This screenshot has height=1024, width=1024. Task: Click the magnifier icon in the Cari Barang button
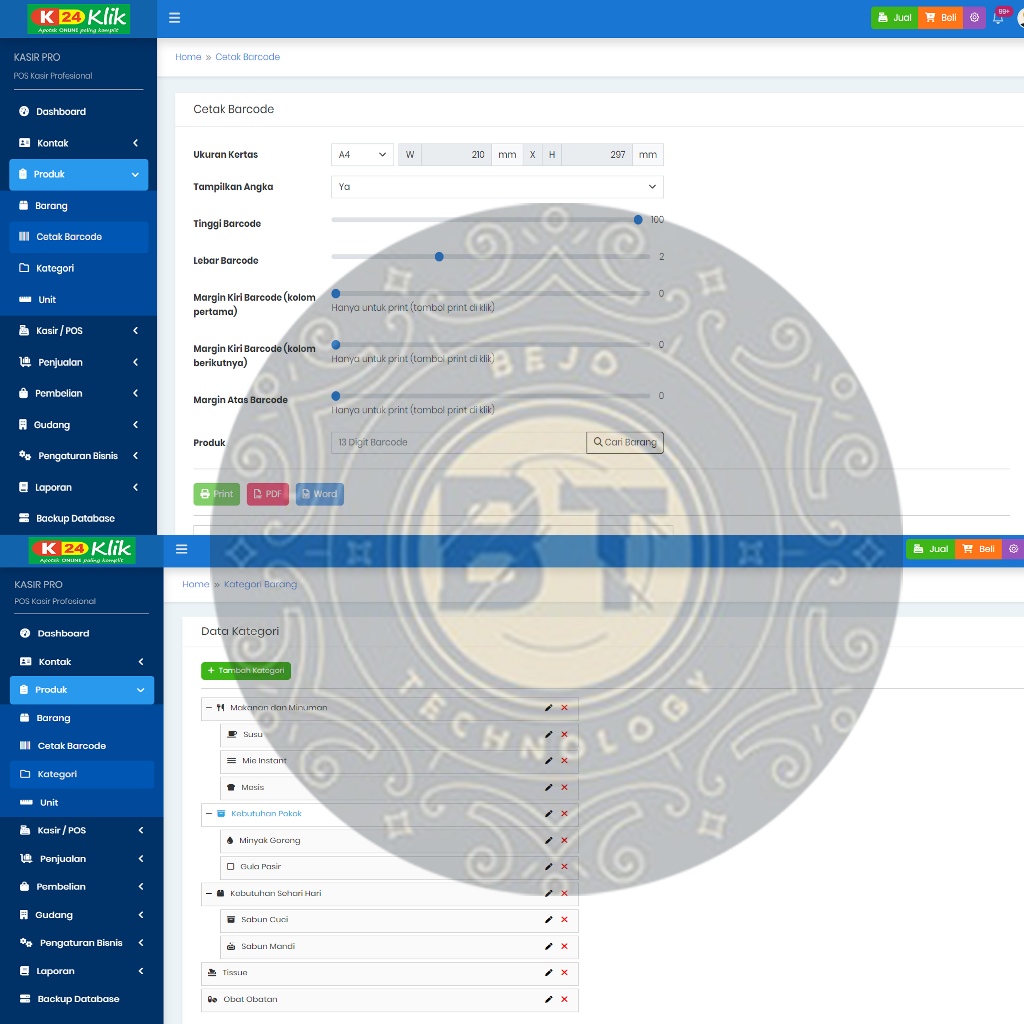click(x=598, y=442)
